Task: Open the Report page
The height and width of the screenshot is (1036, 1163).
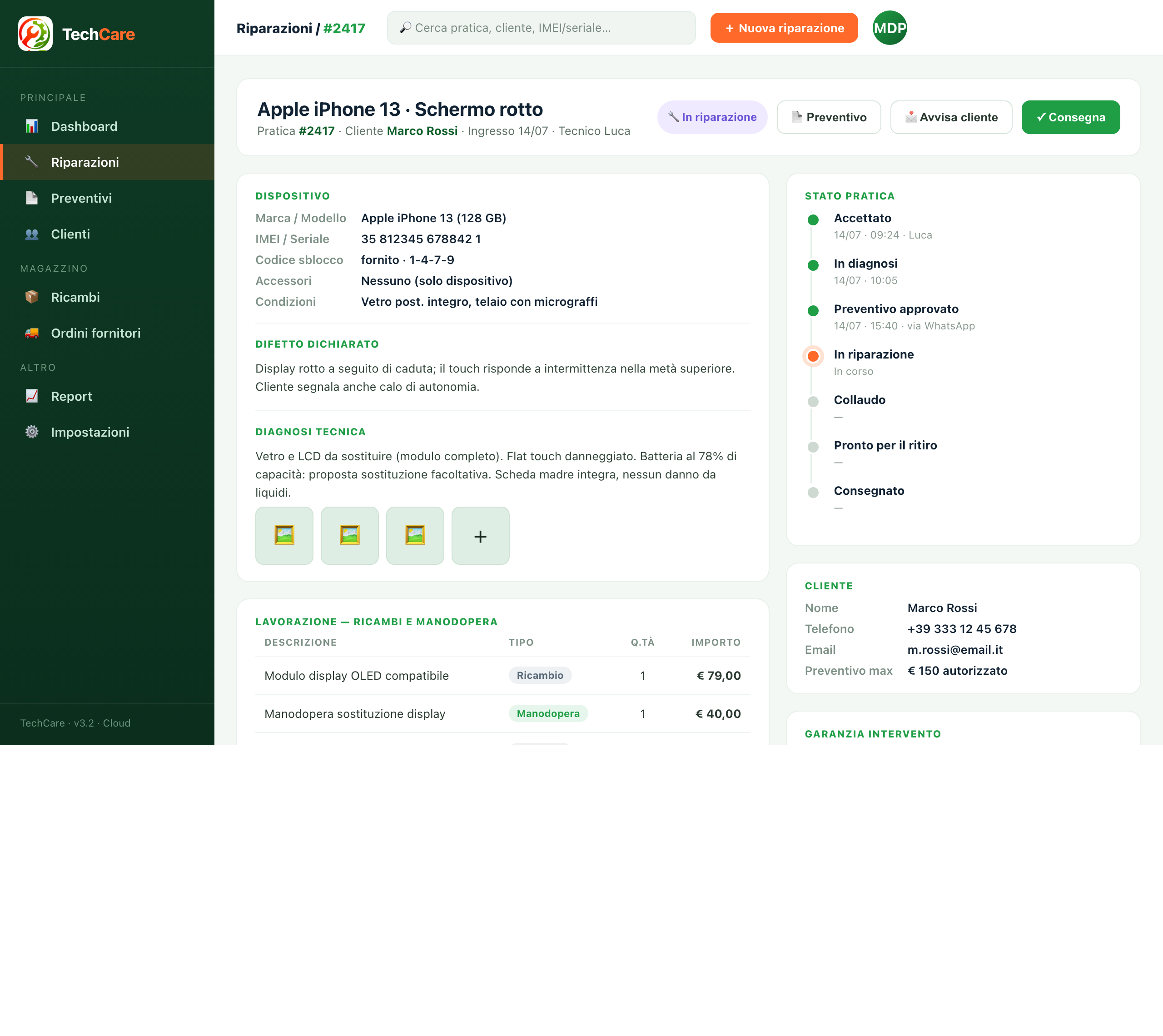Action: (107, 396)
